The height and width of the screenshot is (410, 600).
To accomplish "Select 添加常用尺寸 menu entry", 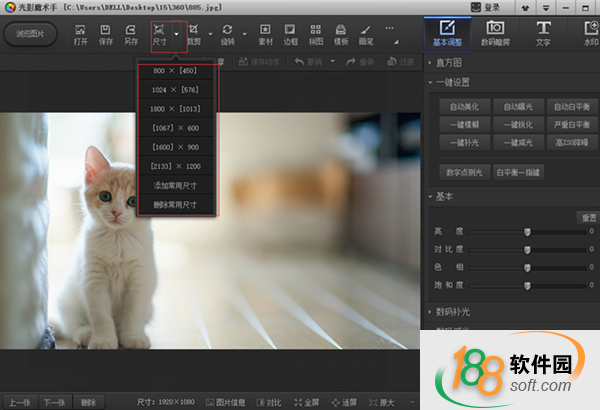I will coord(175,186).
